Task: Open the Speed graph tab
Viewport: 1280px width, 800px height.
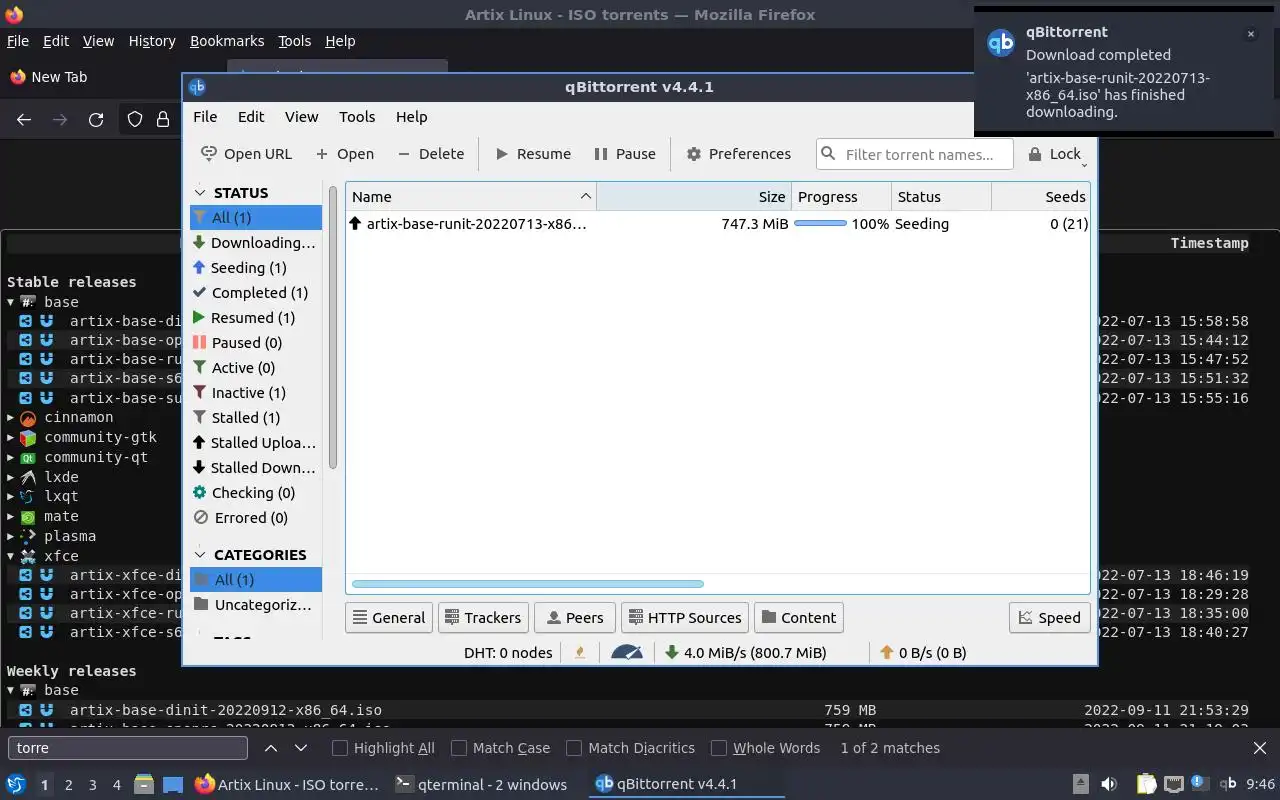Action: pyautogui.click(x=1049, y=618)
